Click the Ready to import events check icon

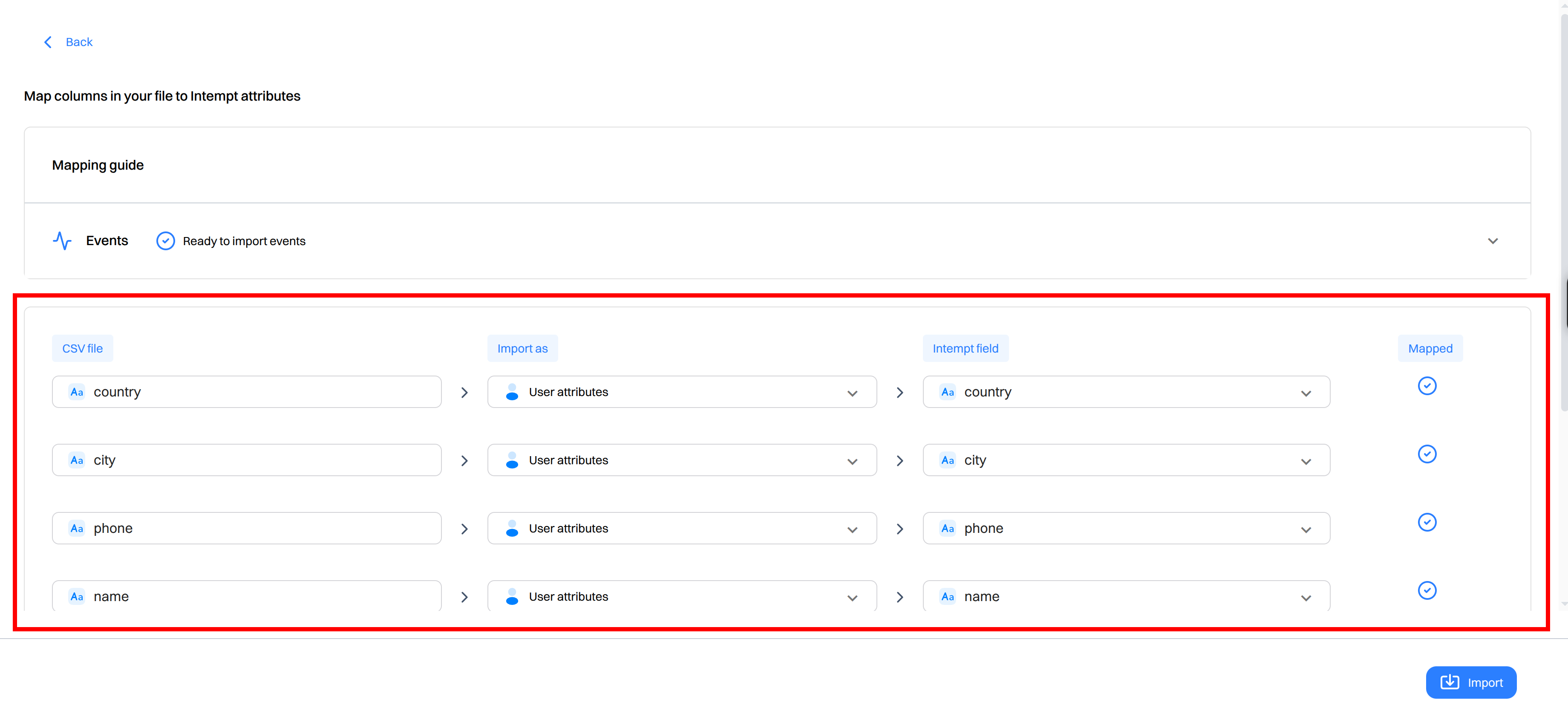[x=166, y=240]
